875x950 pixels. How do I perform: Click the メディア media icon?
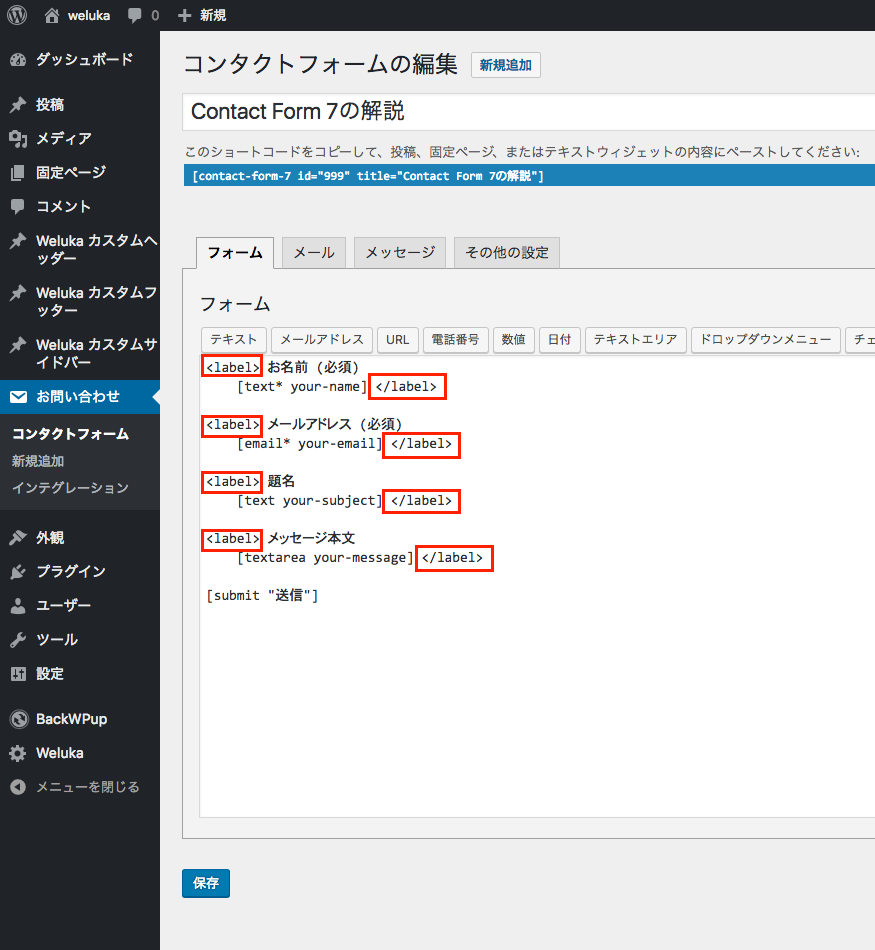18,139
